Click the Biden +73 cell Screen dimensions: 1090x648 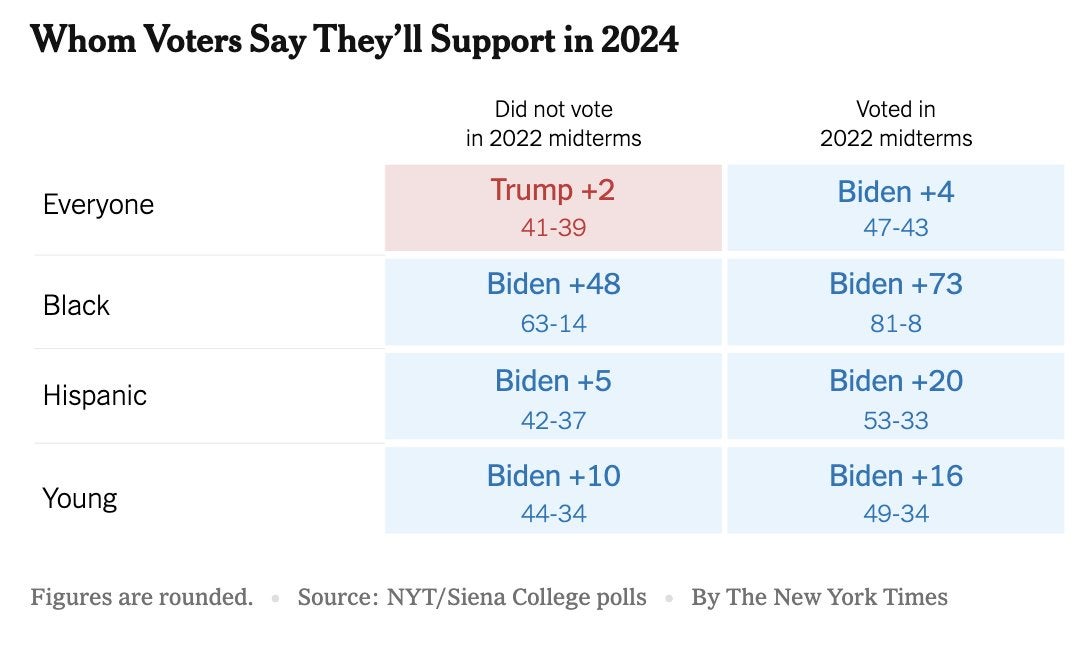pos(896,301)
